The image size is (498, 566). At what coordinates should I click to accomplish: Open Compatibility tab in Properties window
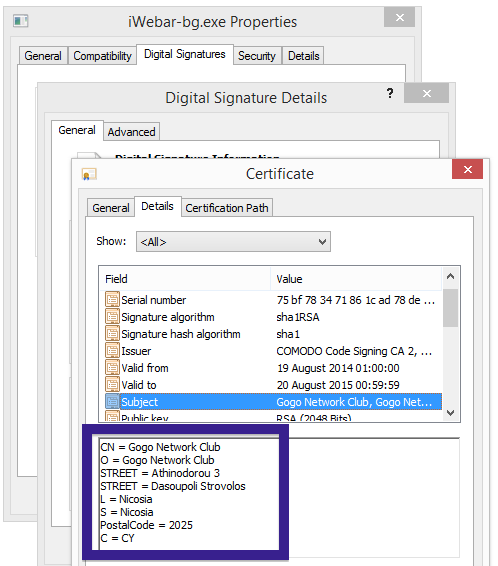click(x=102, y=56)
